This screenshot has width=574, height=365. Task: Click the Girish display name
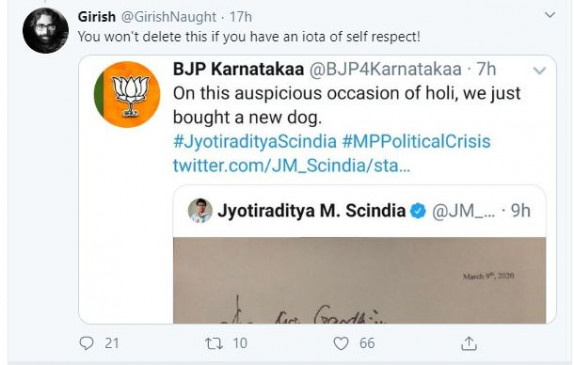point(97,17)
